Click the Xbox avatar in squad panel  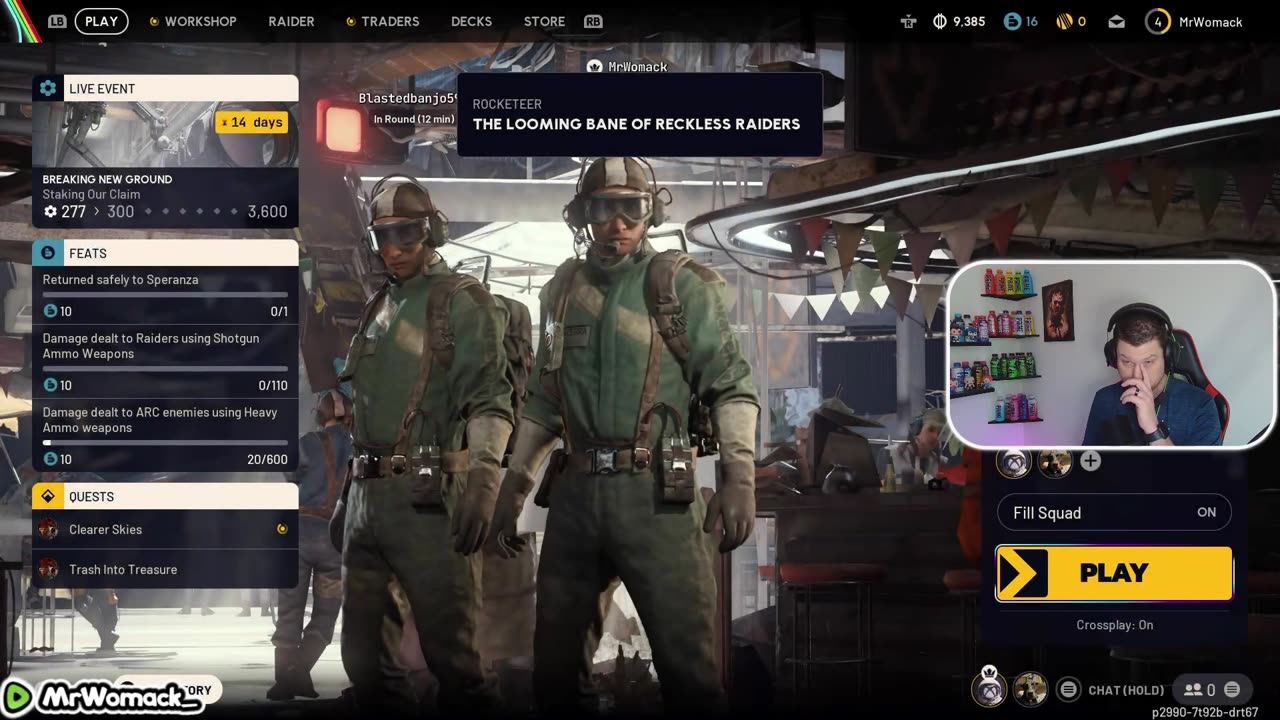[1014, 461]
